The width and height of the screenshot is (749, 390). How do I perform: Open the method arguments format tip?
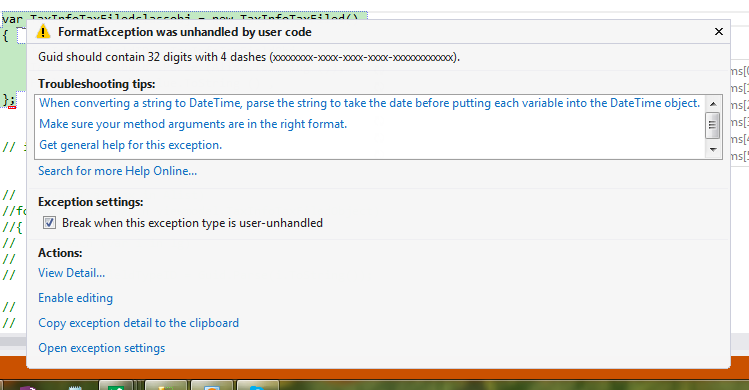pos(193,124)
